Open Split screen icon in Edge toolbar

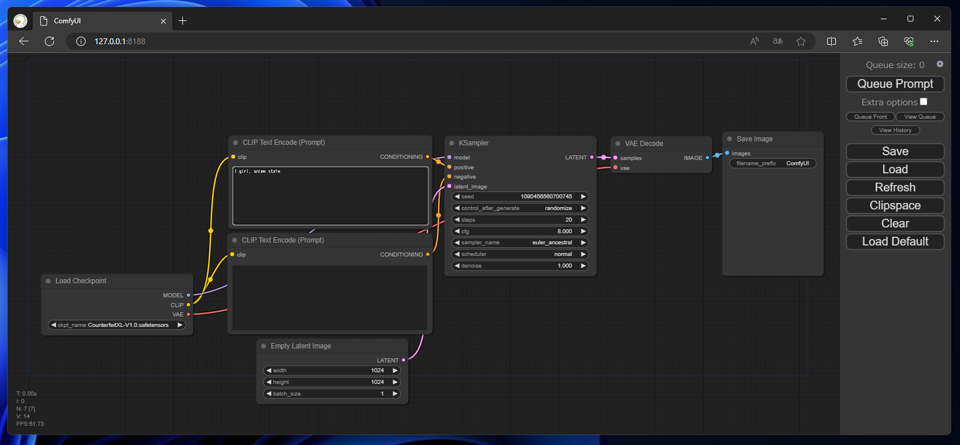tap(831, 41)
